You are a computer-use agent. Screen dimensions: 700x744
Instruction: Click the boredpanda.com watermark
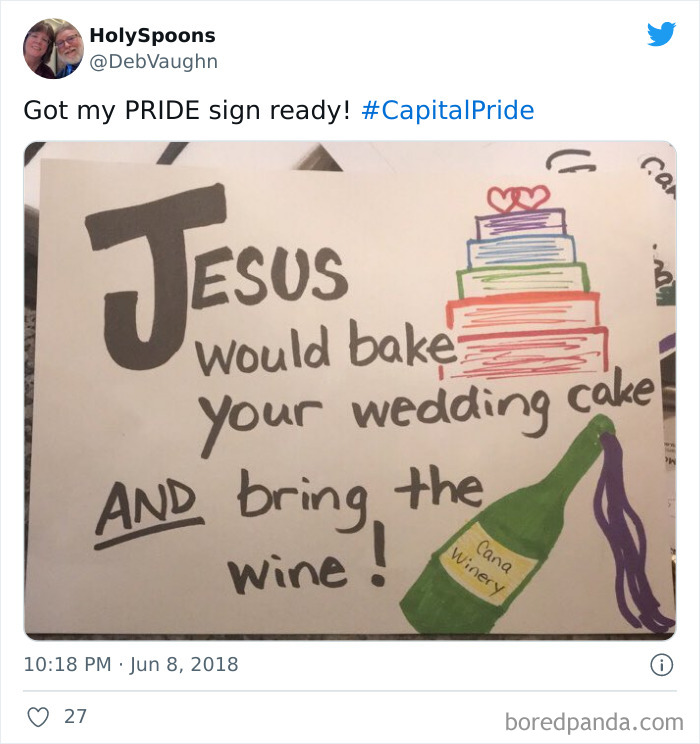coord(594,722)
